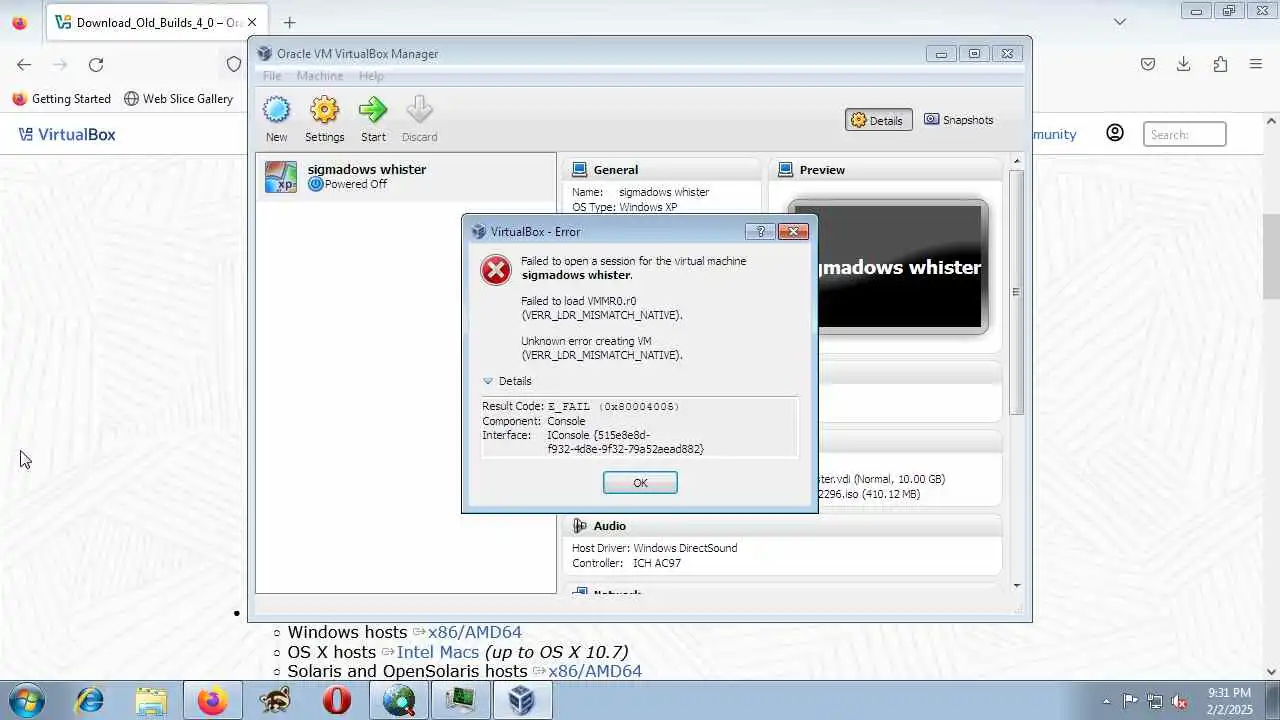Click the Action Center flag tray icon
Image resolution: width=1280 pixels, height=720 pixels.
(x=1131, y=701)
